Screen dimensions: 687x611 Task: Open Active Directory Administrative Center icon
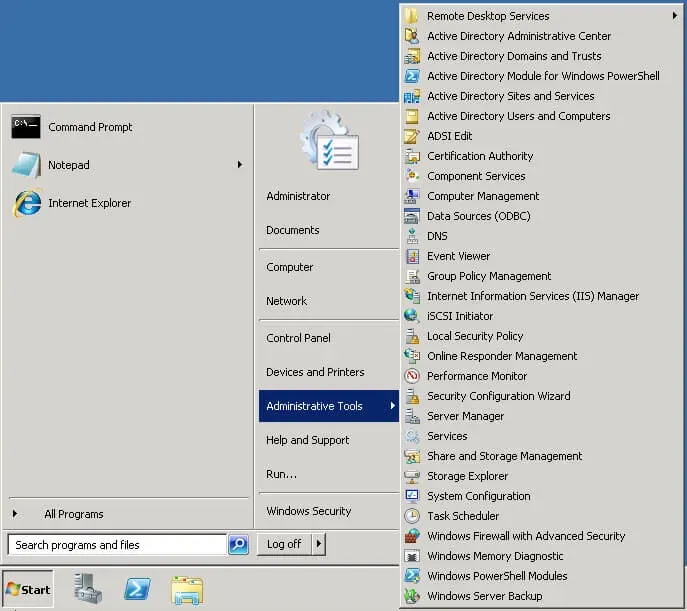click(x=412, y=36)
